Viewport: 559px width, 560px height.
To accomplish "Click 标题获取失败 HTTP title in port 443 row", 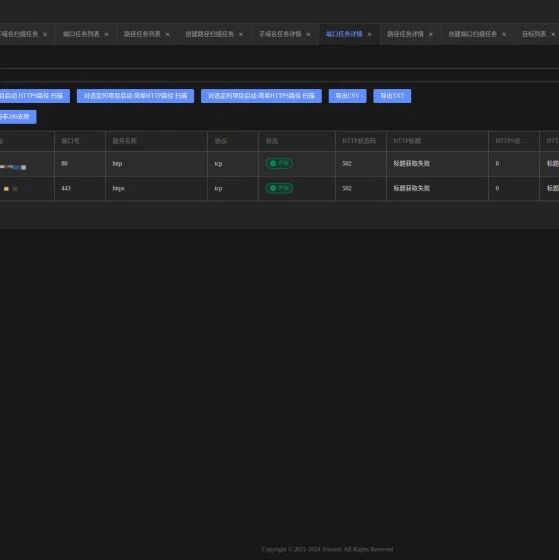I will click(x=411, y=188).
